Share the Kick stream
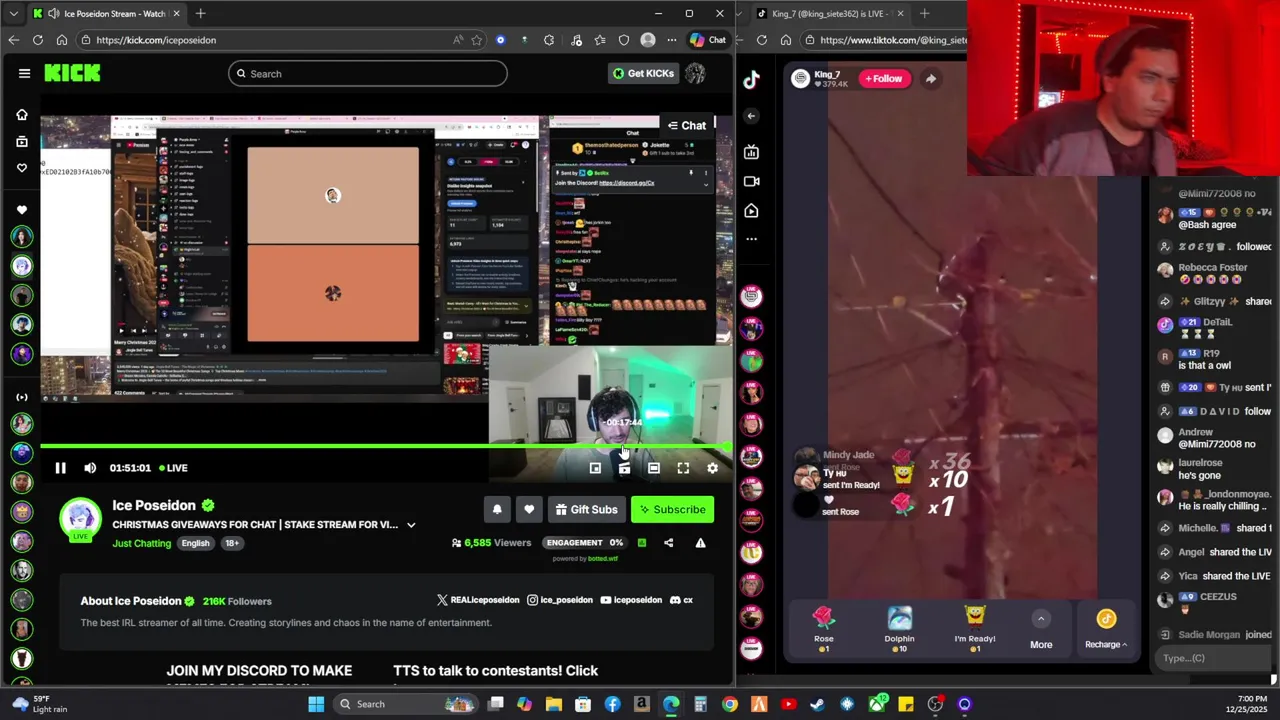Image resolution: width=1280 pixels, height=720 pixels. (669, 543)
